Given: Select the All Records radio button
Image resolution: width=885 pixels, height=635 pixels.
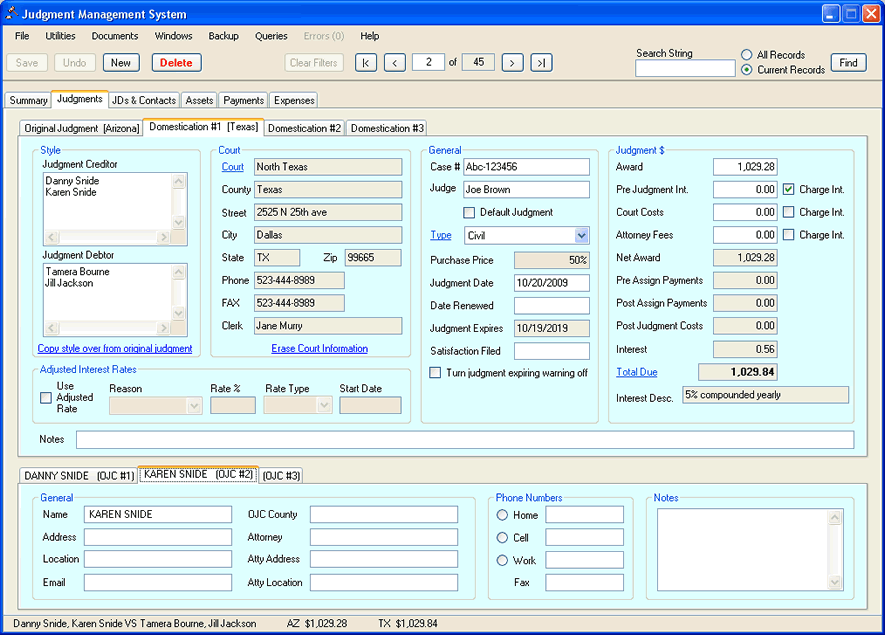Looking at the screenshot, I should [x=747, y=55].
